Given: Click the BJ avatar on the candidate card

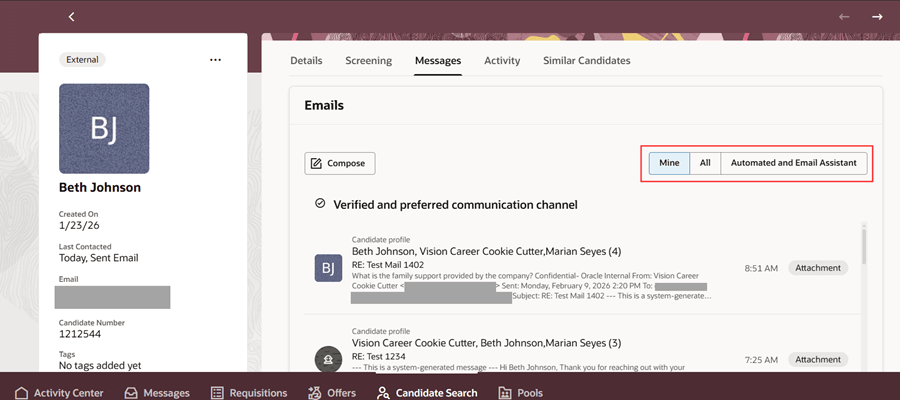Looking at the screenshot, I should pyautogui.click(x=104, y=129).
